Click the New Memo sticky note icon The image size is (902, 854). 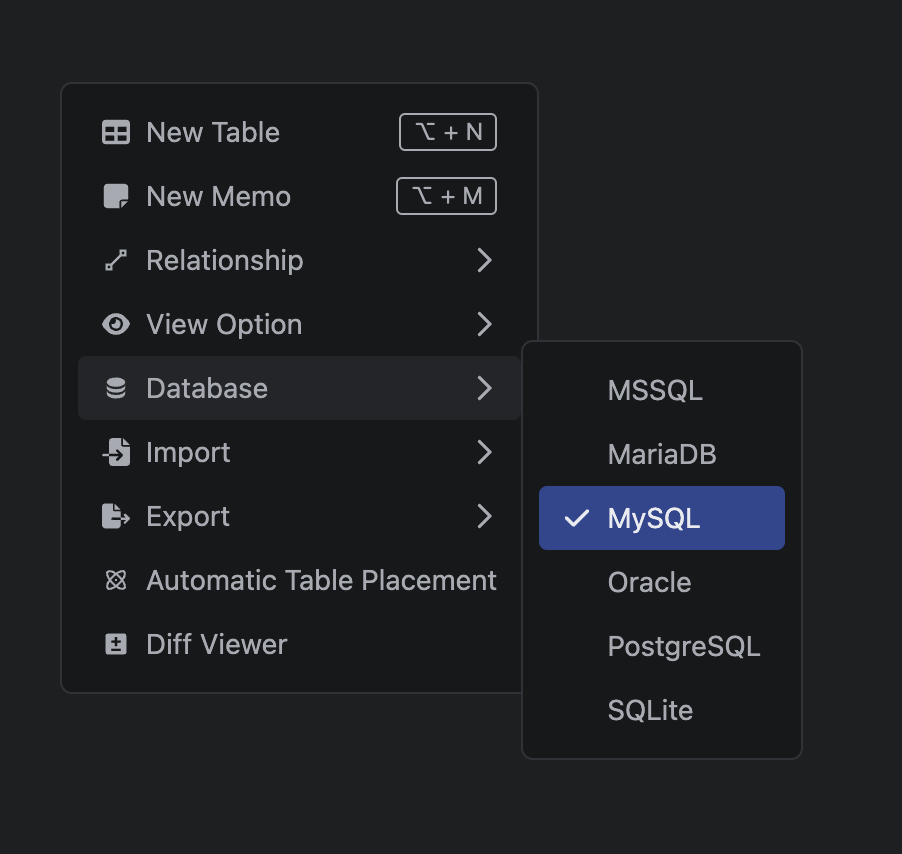pos(116,197)
